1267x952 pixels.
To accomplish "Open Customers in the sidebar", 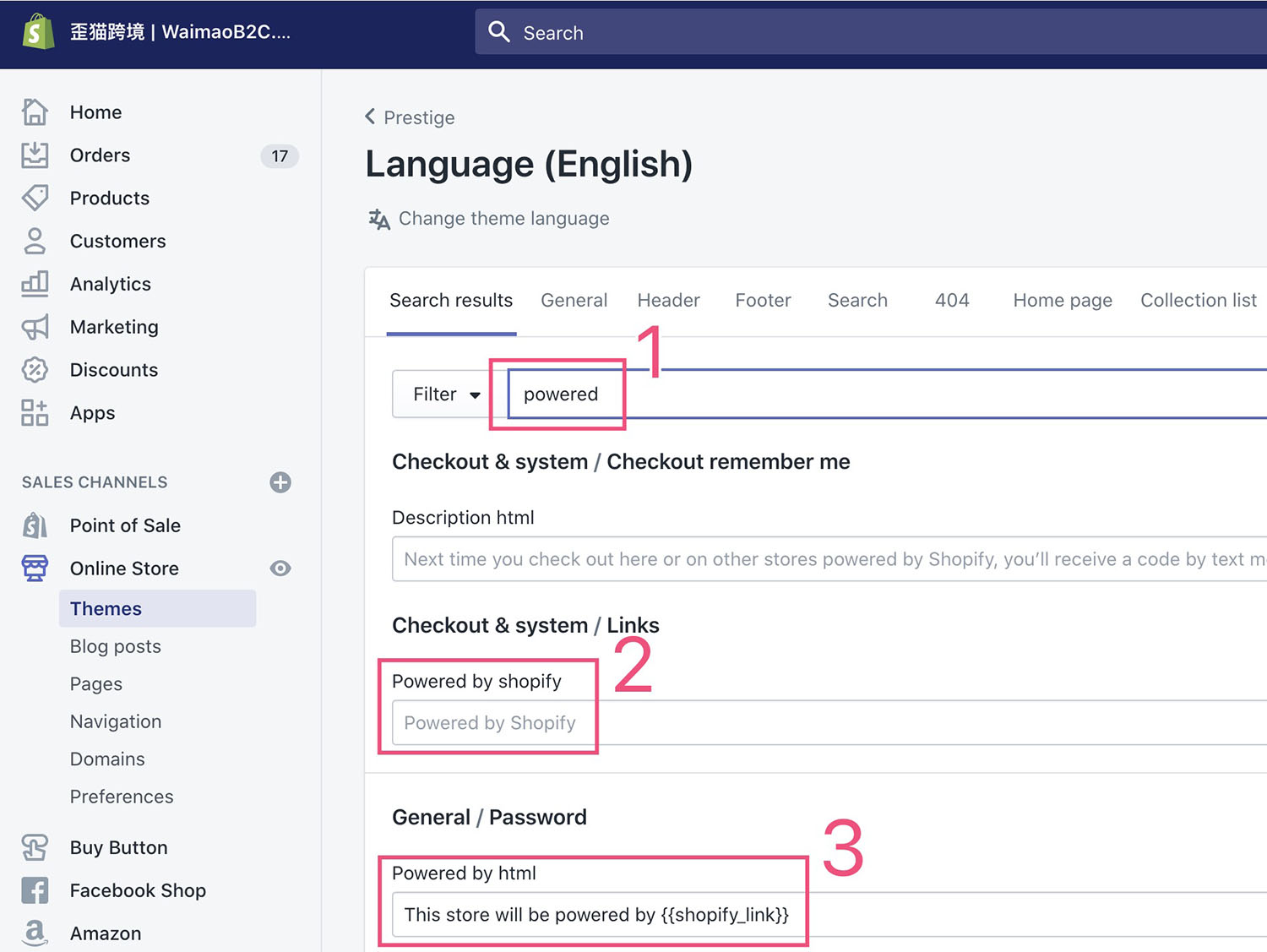I will [x=117, y=241].
